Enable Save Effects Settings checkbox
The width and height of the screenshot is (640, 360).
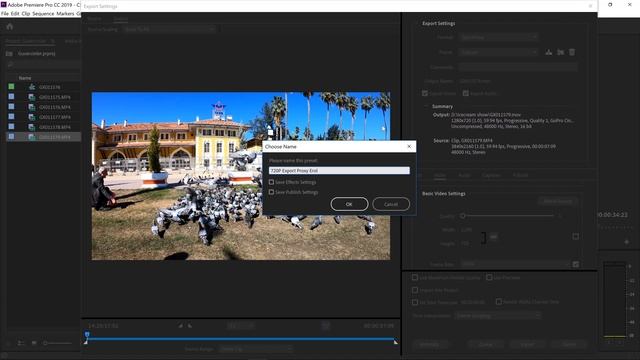(x=271, y=182)
